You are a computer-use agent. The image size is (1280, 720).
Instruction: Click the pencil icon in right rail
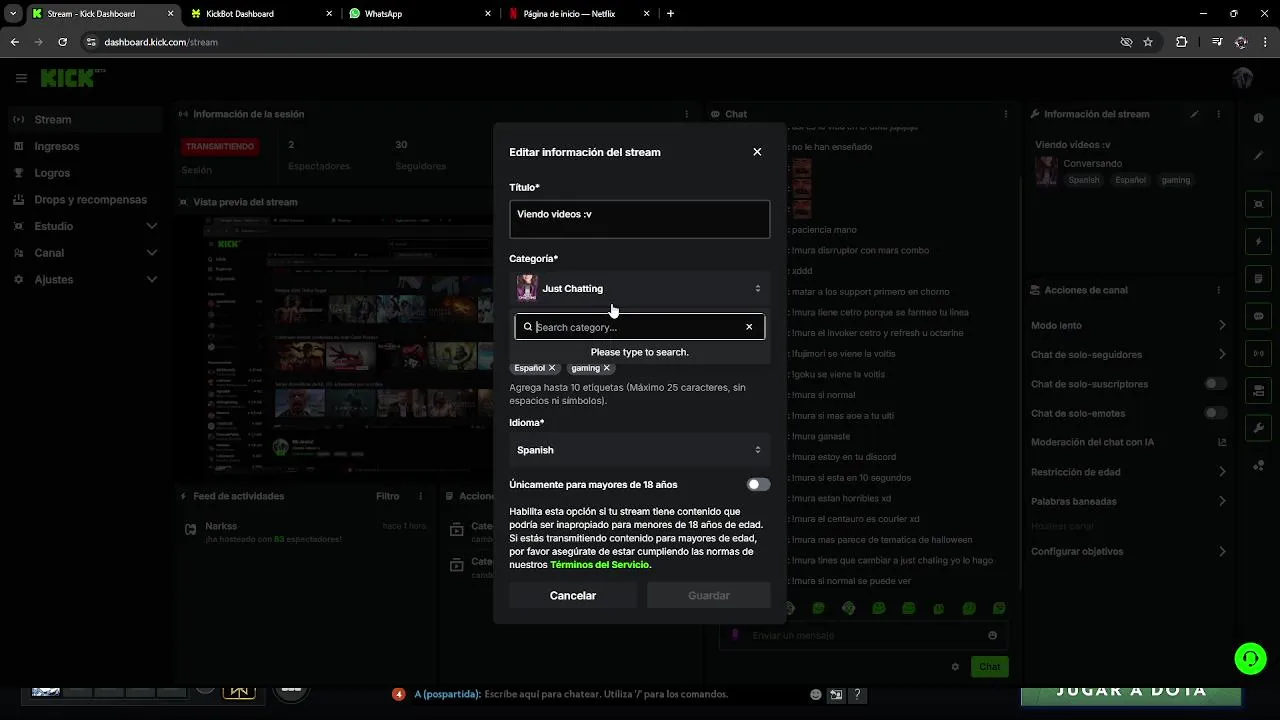pyautogui.click(x=1259, y=156)
